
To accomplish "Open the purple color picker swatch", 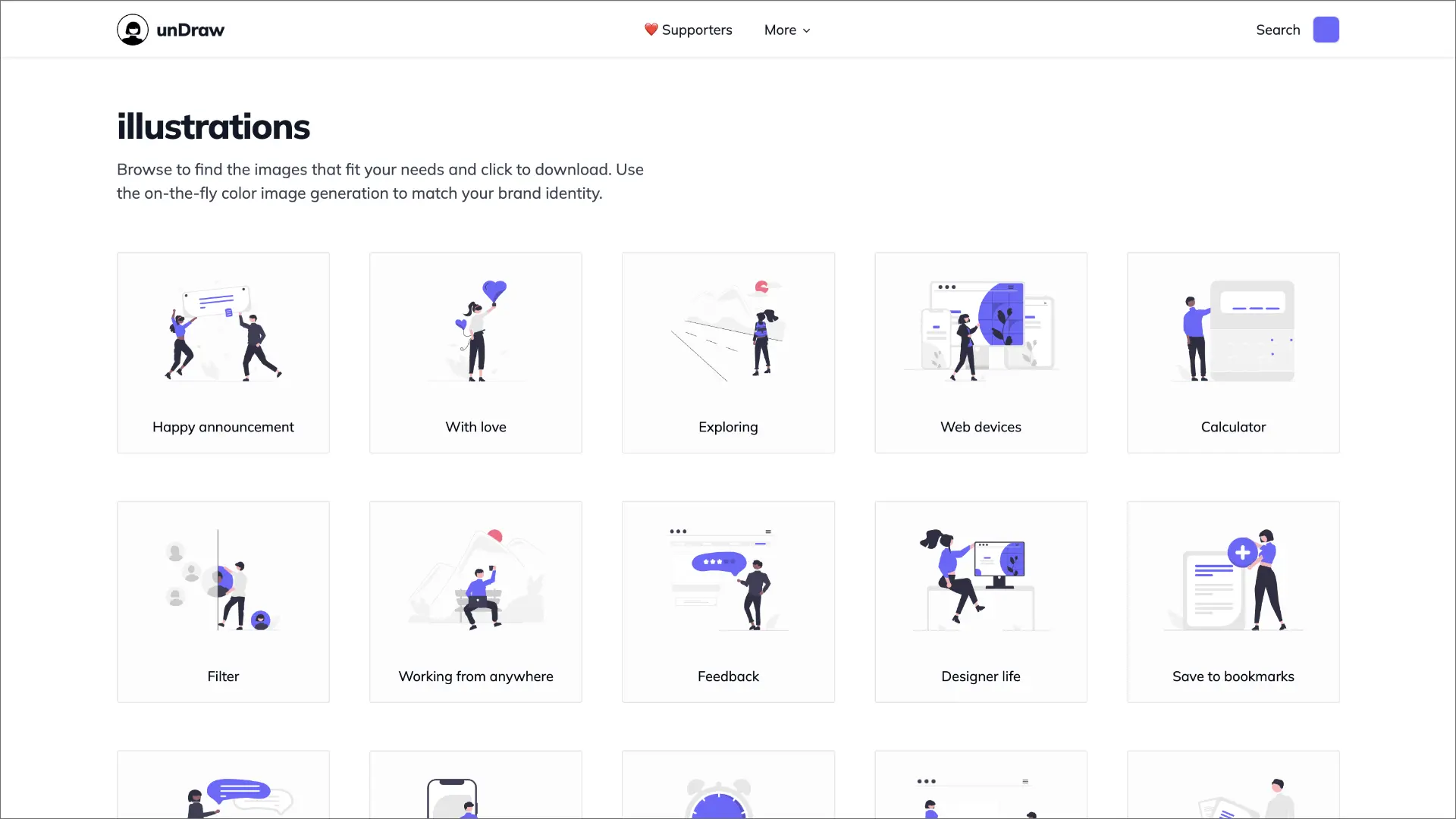I will 1326,30.
